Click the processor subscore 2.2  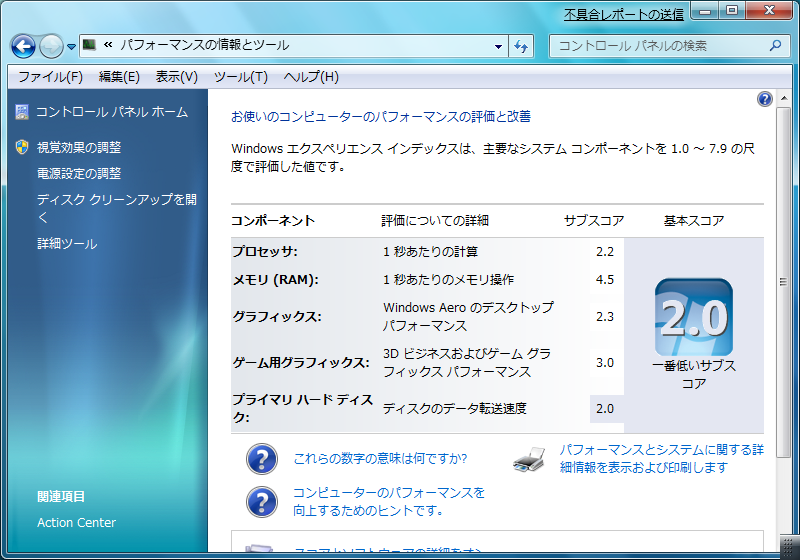(605, 251)
